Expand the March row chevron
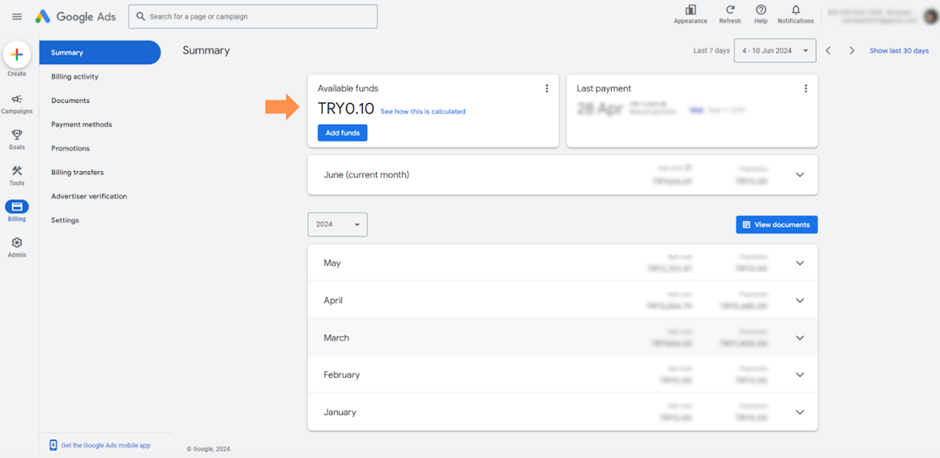The width and height of the screenshot is (940, 458). coord(800,338)
